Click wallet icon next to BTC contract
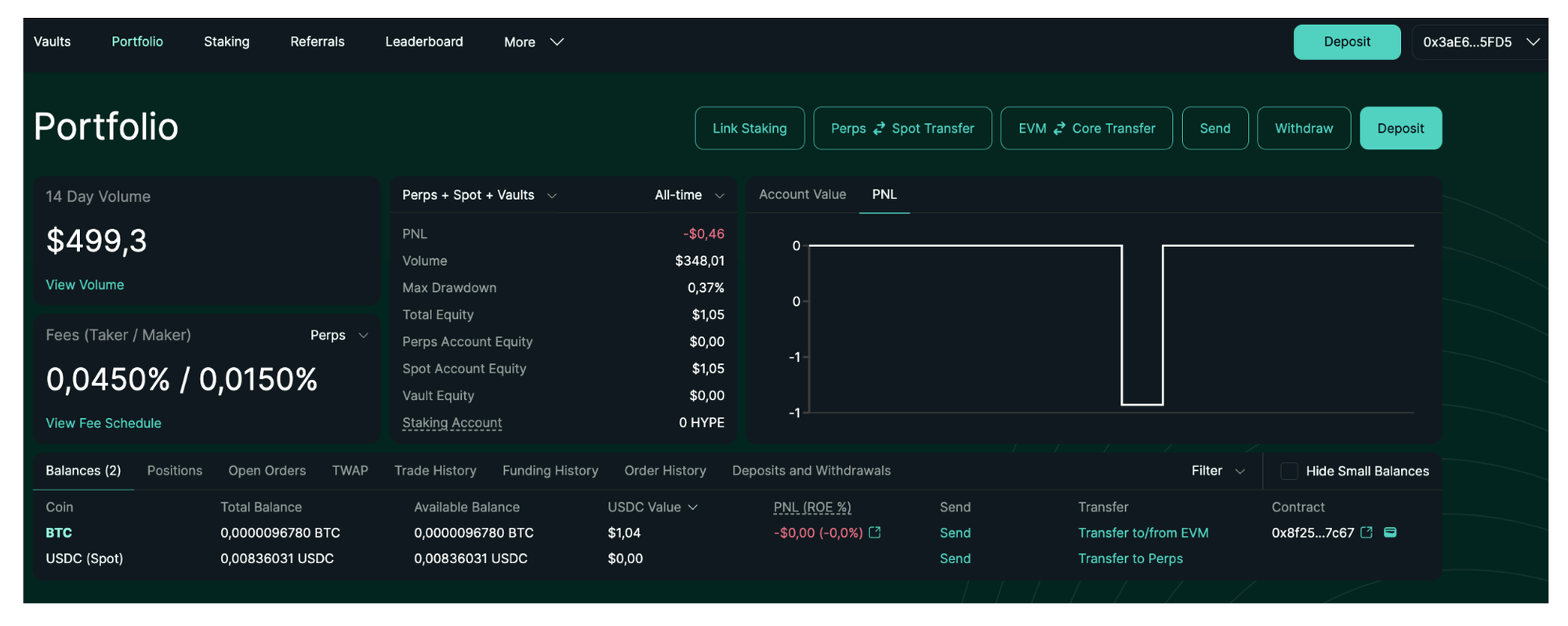1568x626 pixels. click(1390, 533)
